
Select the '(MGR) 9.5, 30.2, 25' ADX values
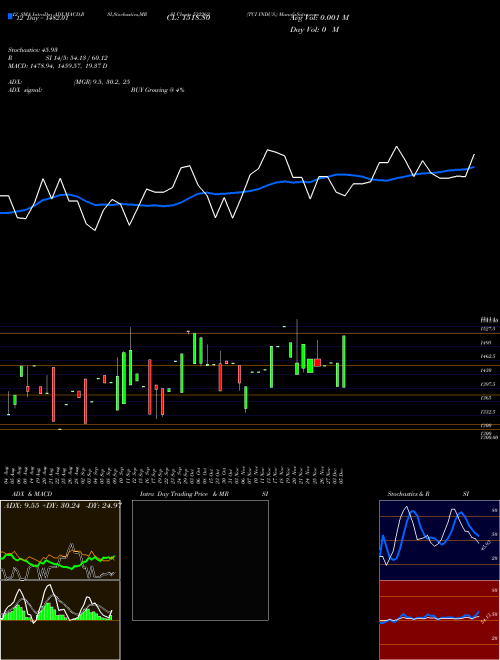(102, 82)
